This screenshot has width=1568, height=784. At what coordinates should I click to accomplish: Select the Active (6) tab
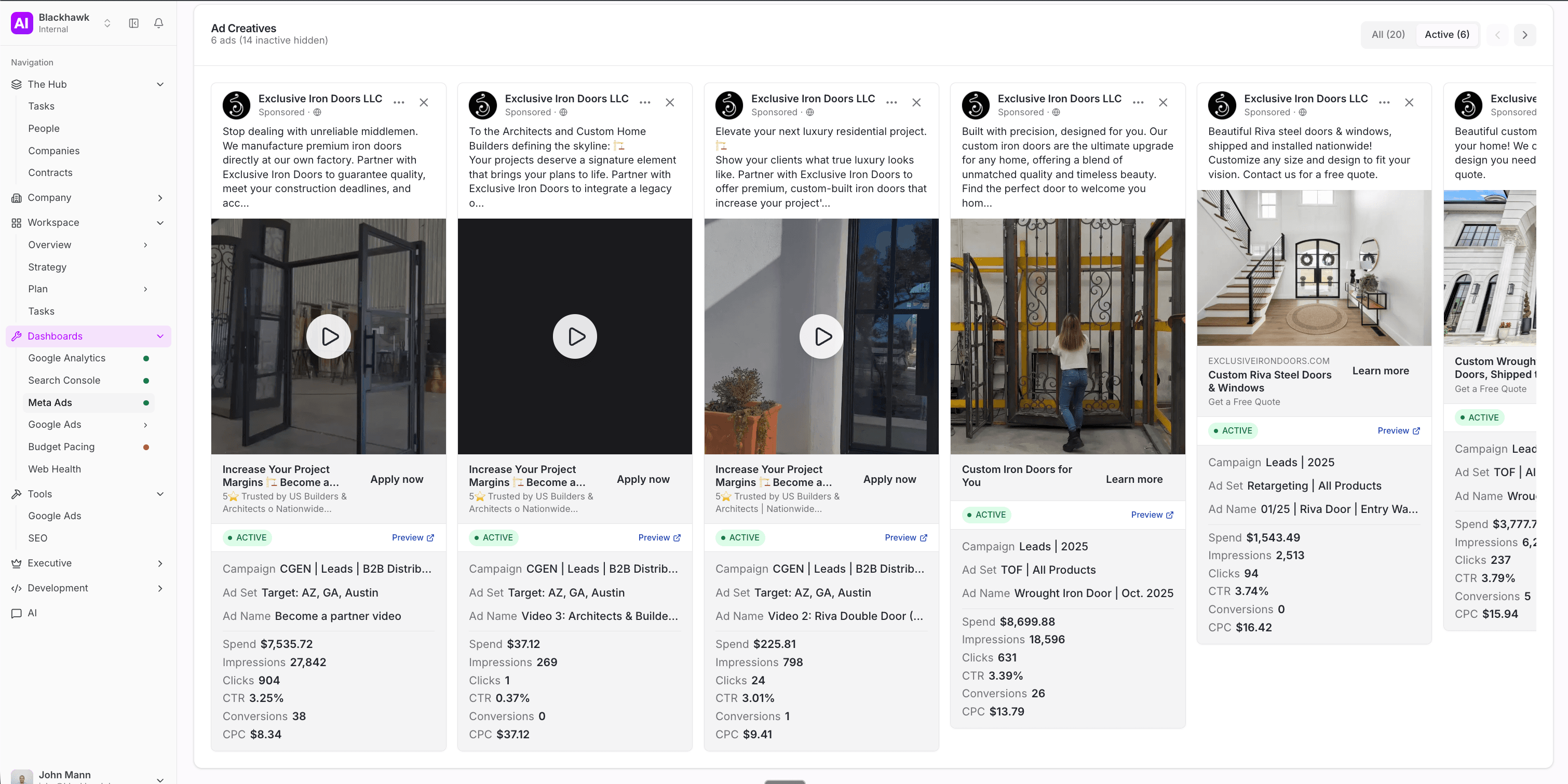coord(1447,35)
